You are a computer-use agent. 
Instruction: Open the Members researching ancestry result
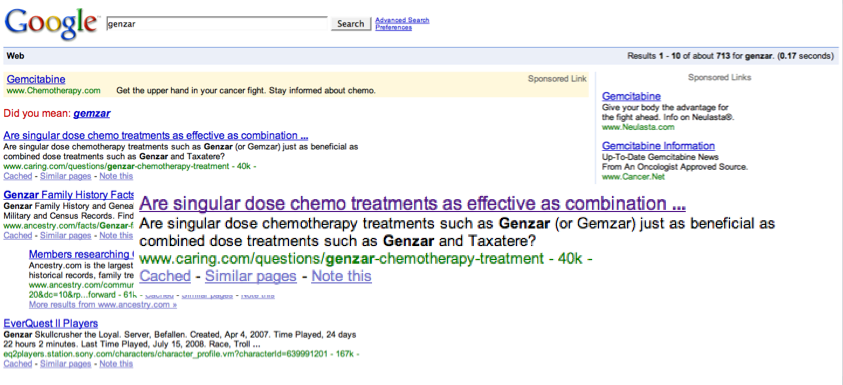click(x=82, y=254)
